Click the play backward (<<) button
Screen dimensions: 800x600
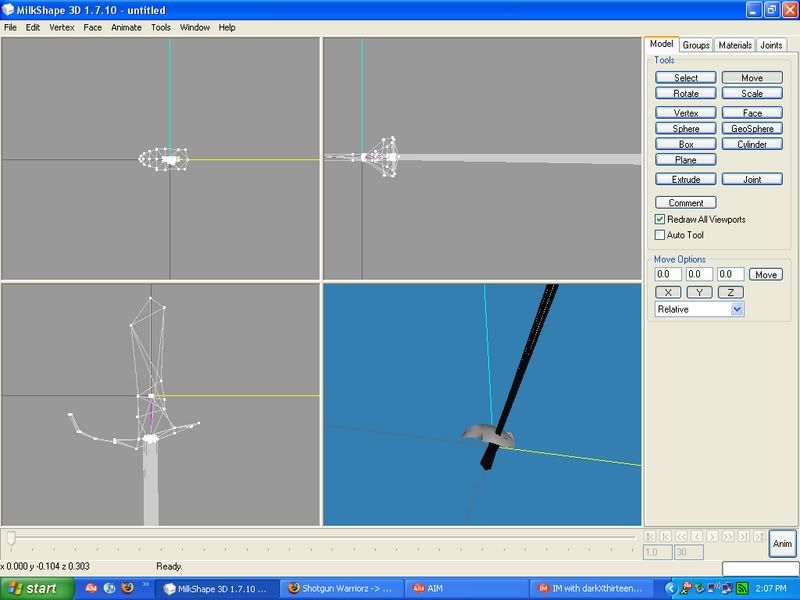(681, 536)
